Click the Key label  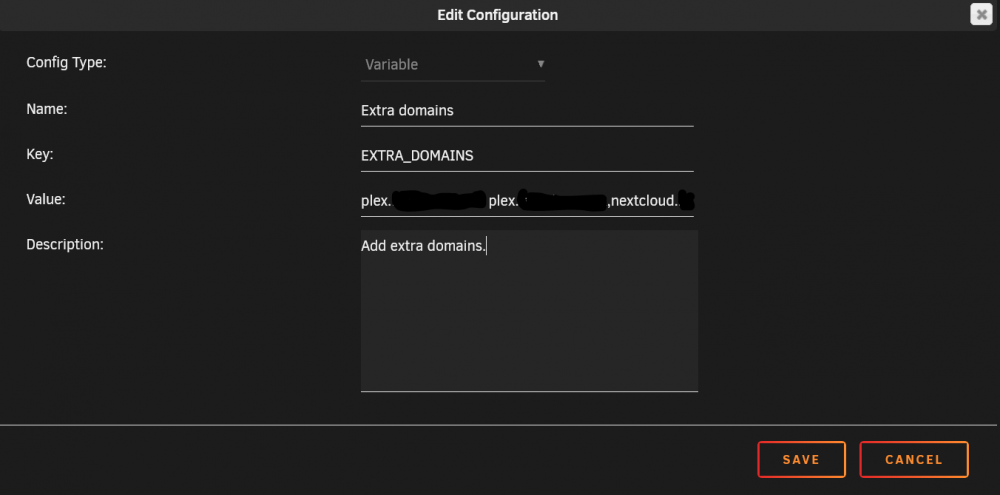tap(40, 154)
